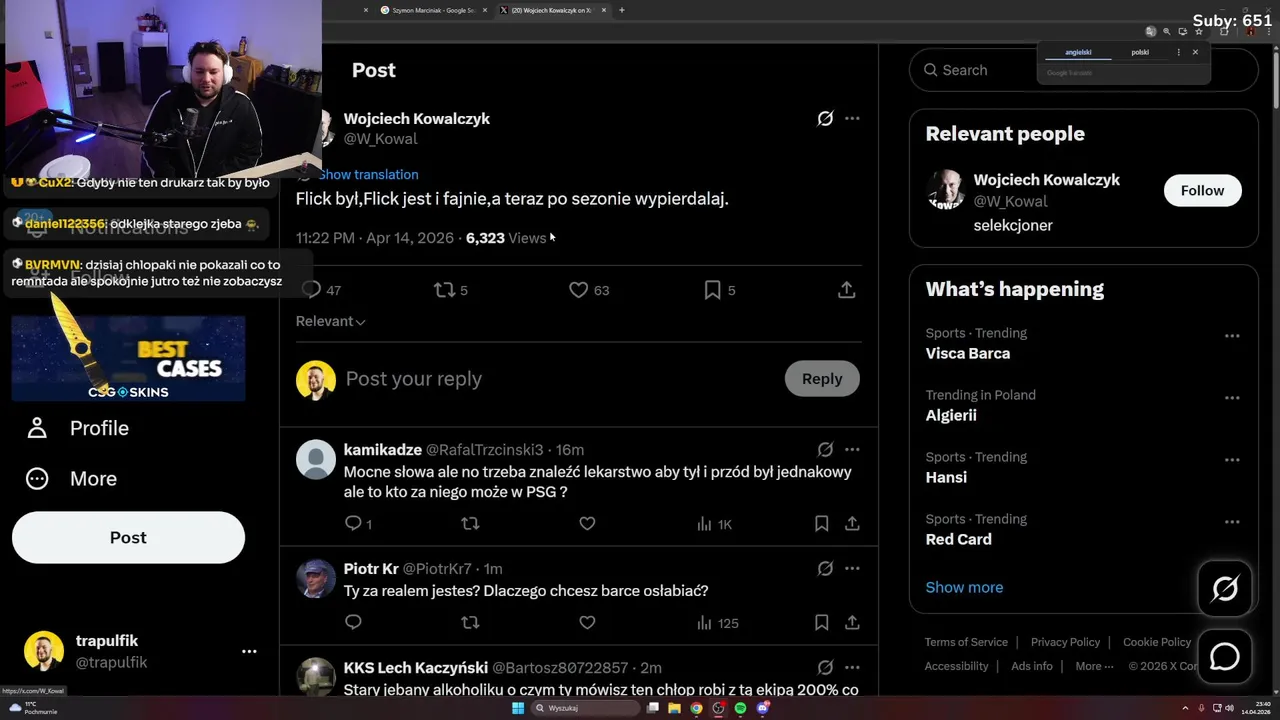Open options for Hansi trend
Image resolution: width=1280 pixels, height=720 pixels.
[1232, 460]
